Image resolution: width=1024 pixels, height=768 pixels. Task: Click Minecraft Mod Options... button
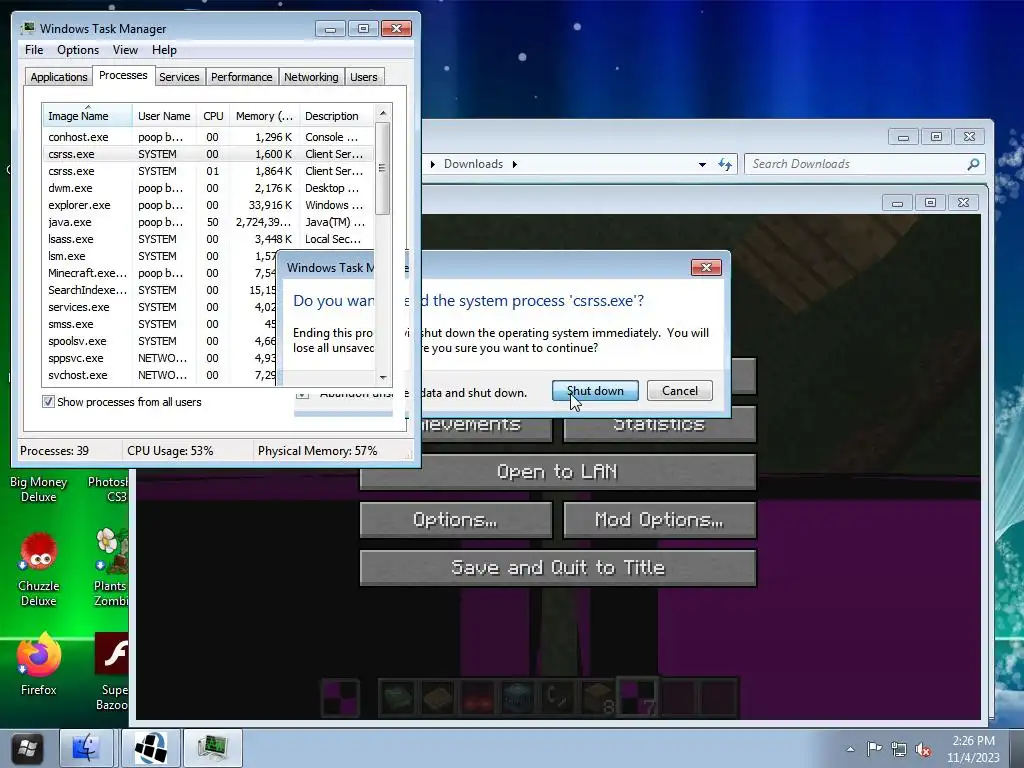coord(660,520)
